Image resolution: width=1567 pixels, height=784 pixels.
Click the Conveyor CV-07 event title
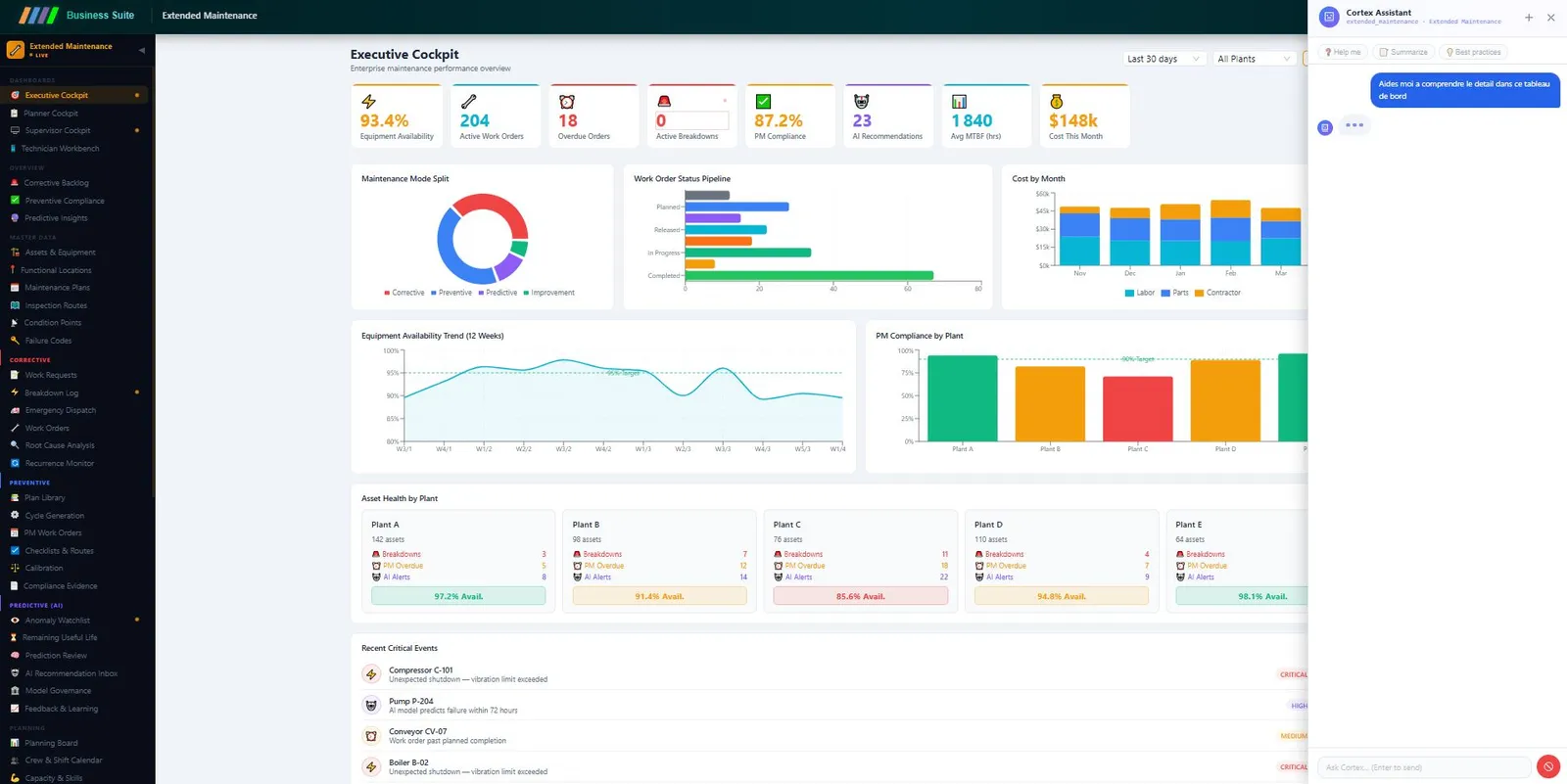click(417, 731)
